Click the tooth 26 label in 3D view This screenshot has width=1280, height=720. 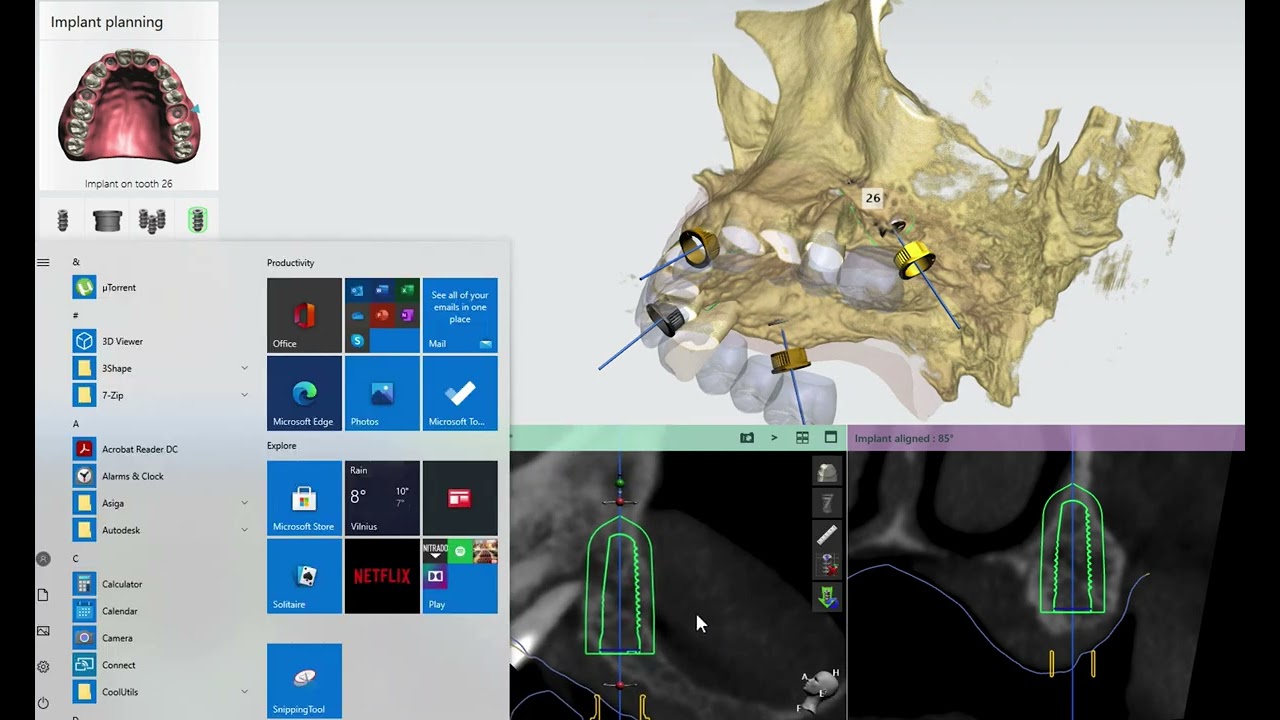[873, 198]
